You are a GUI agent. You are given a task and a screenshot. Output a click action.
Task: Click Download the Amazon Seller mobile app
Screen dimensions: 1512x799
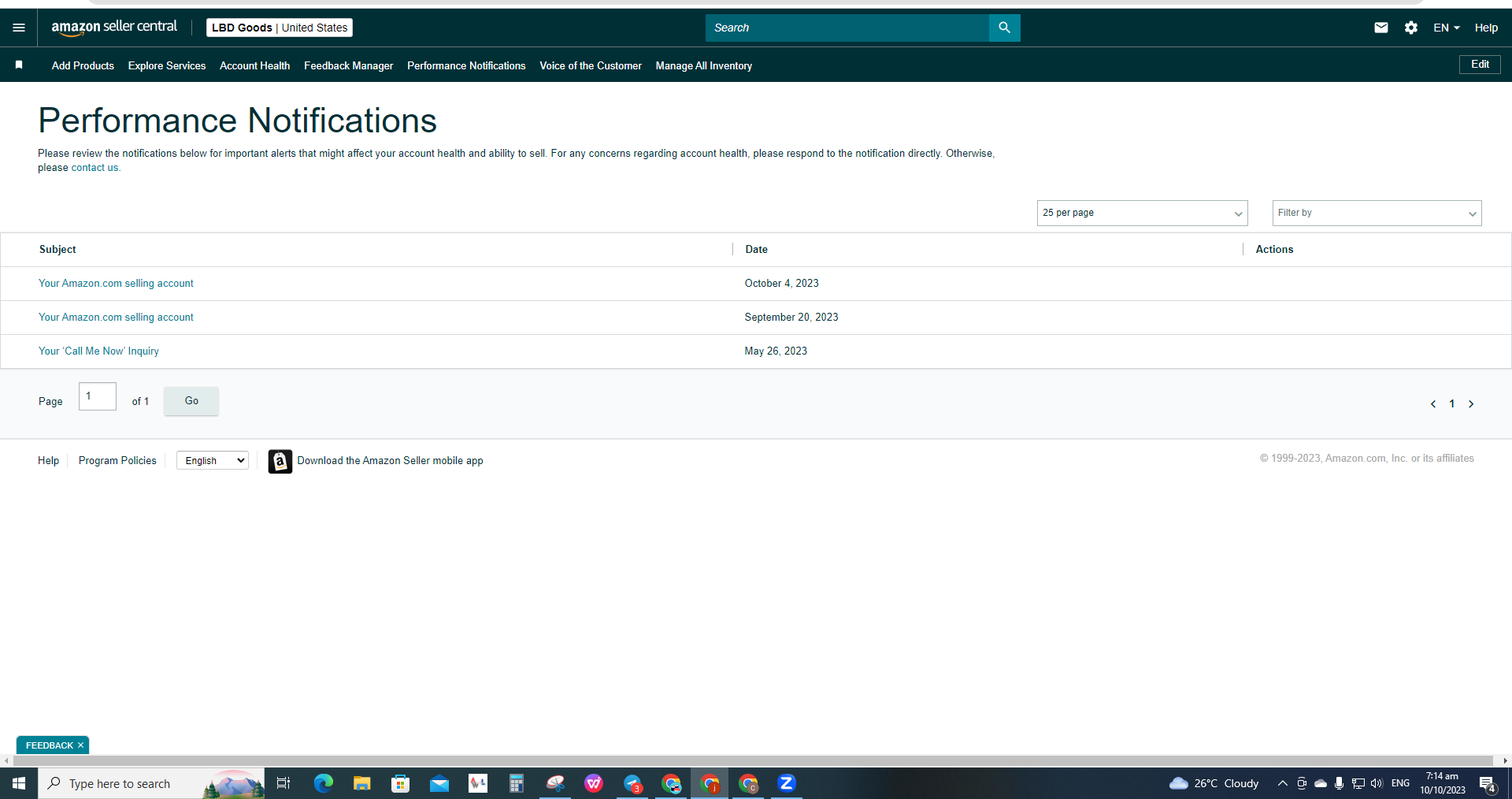point(390,461)
